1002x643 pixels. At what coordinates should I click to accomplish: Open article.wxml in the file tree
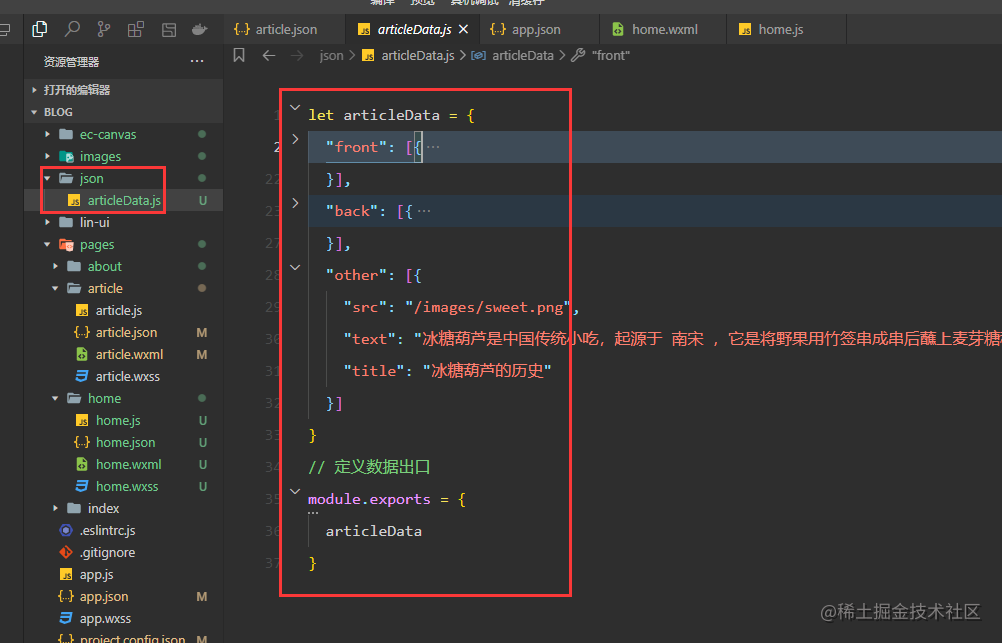point(123,354)
